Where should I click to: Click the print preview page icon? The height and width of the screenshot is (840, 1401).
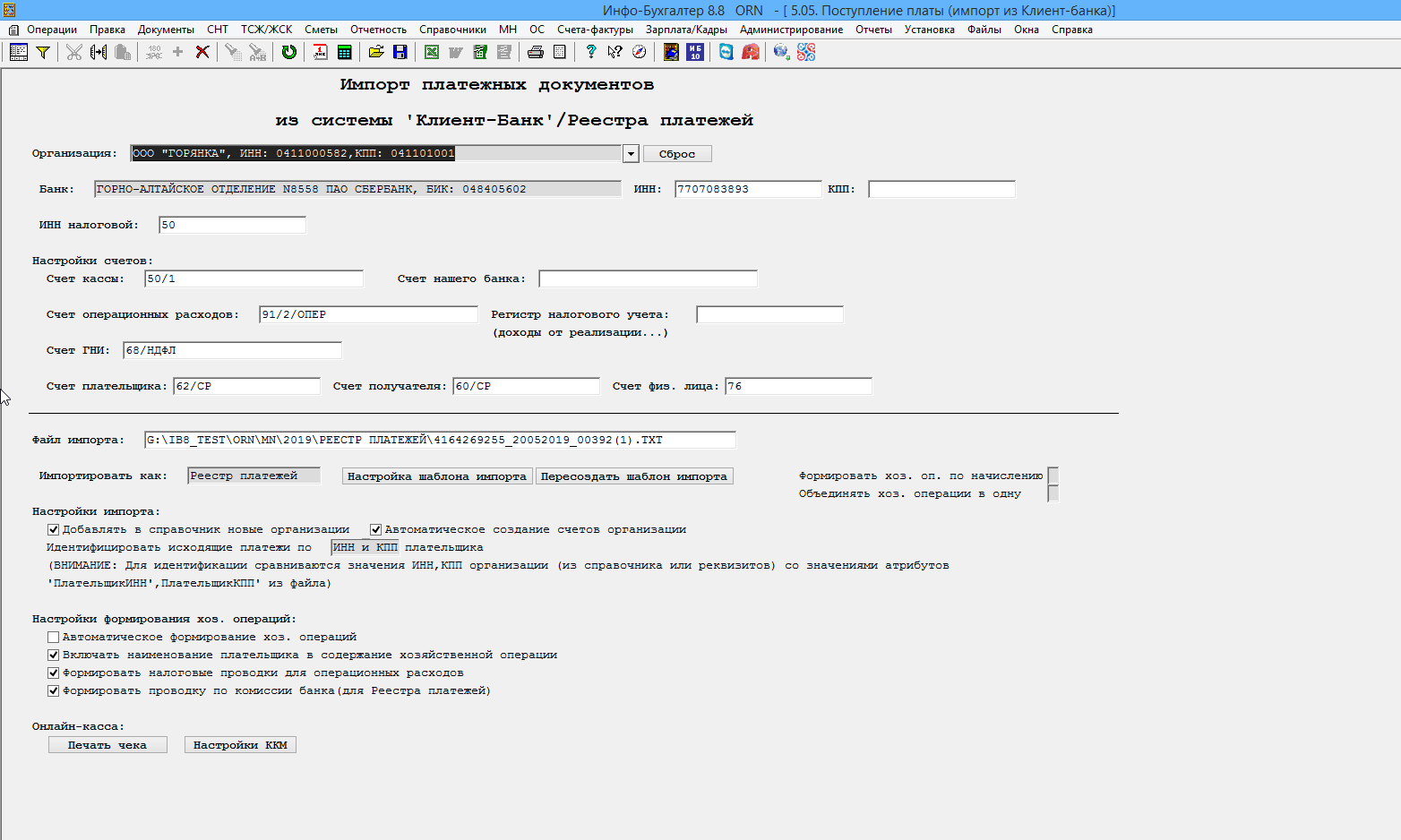pyautogui.click(x=560, y=52)
